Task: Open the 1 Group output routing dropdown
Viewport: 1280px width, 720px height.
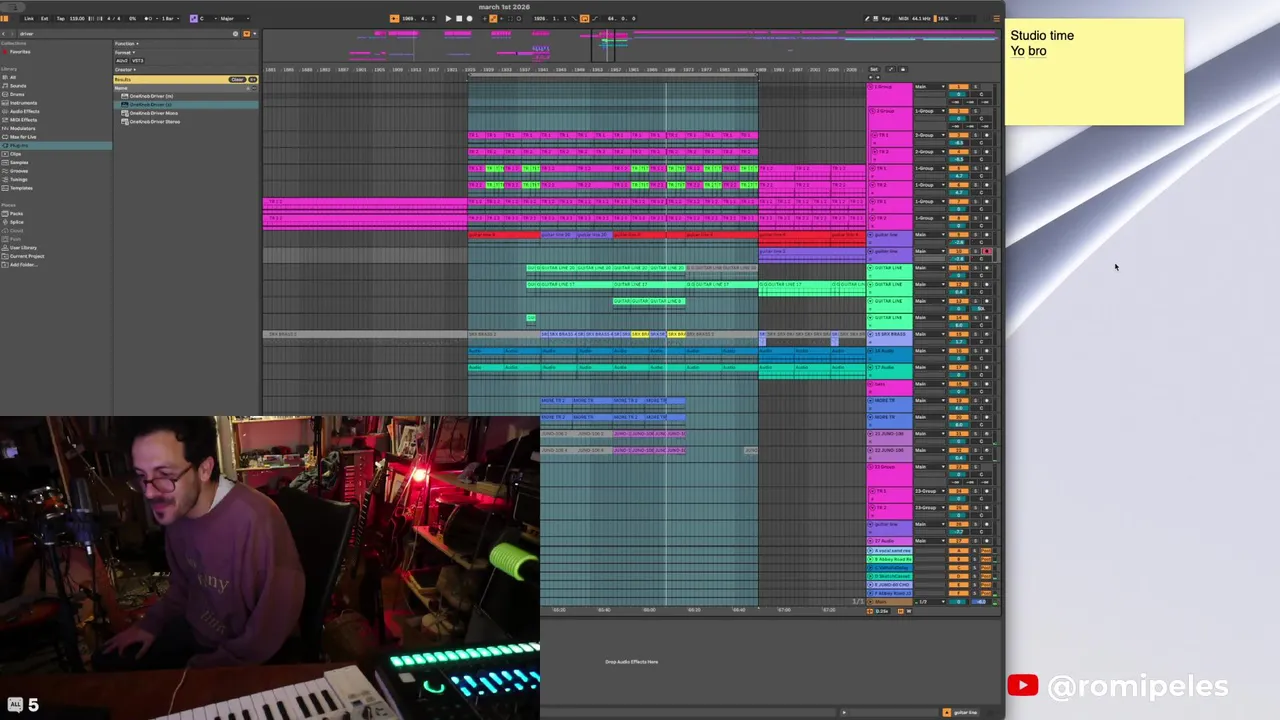Action: coord(930,87)
